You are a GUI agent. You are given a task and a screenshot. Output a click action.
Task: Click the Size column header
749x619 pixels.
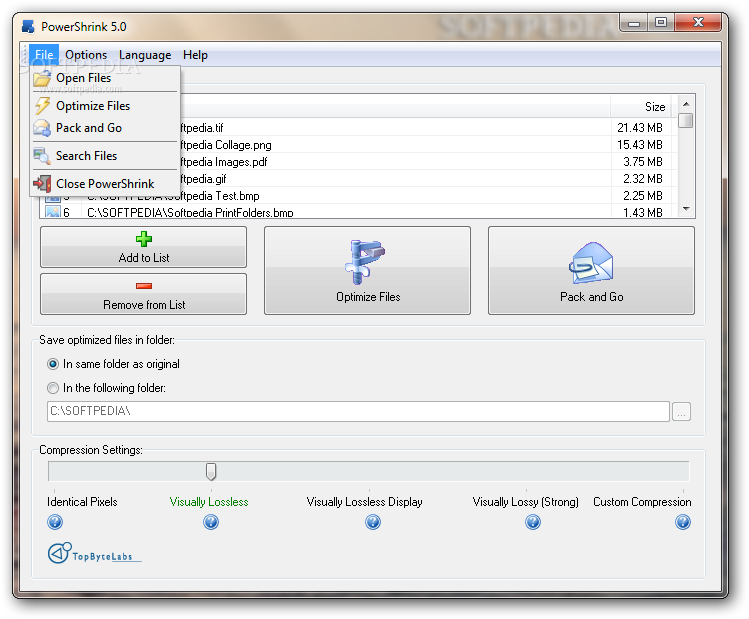[643, 107]
